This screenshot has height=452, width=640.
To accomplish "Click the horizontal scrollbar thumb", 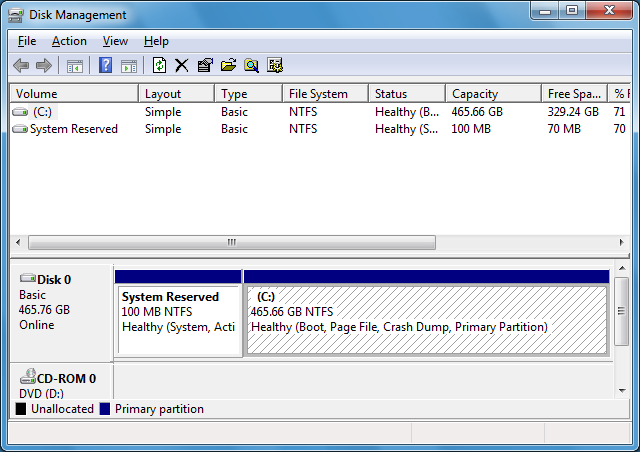I will [232, 242].
